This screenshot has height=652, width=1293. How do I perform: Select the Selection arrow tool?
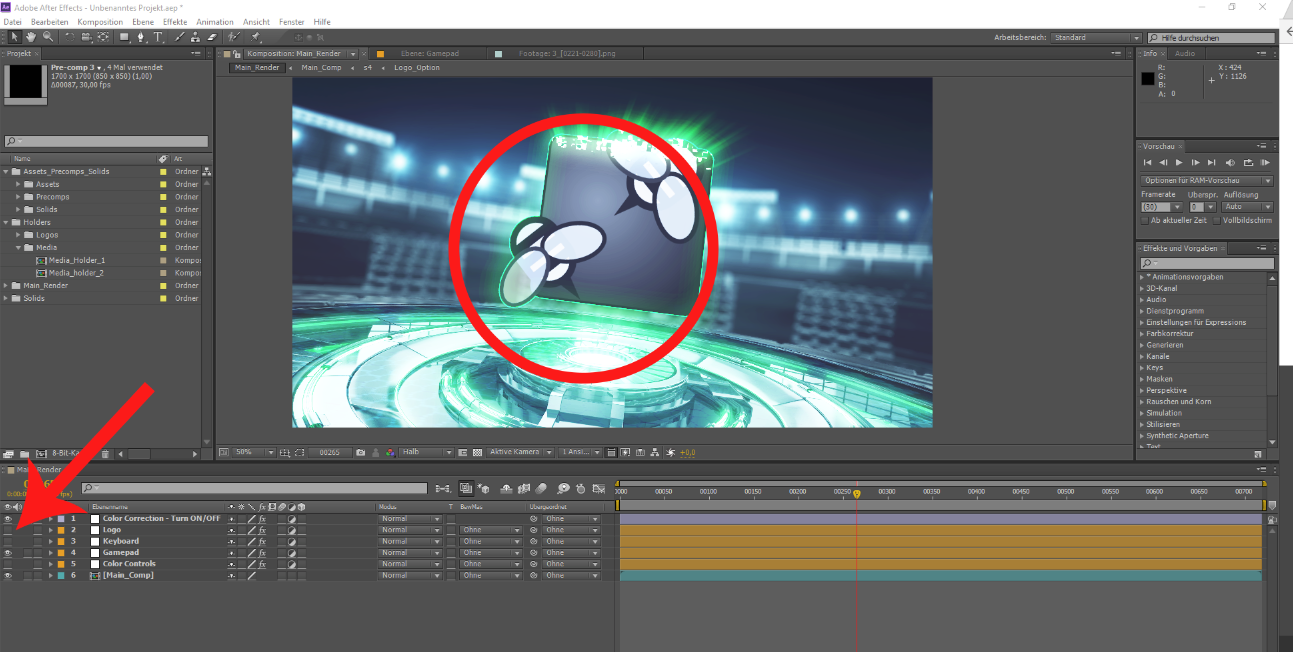pyautogui.click(x=14, y=37)
